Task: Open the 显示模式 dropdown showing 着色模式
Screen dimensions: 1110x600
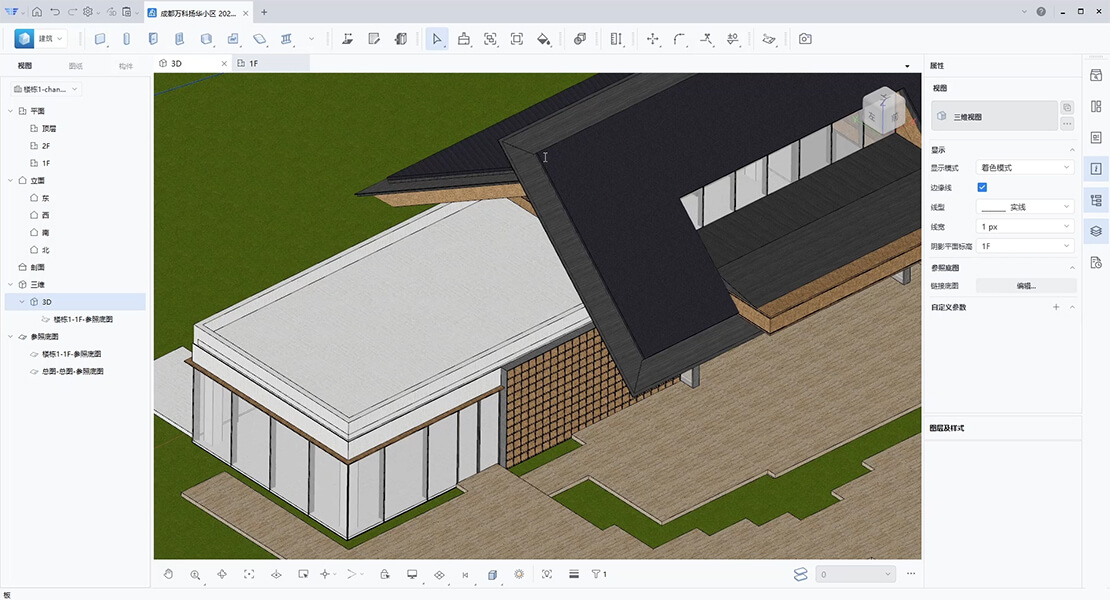Action: point(1025,168)
